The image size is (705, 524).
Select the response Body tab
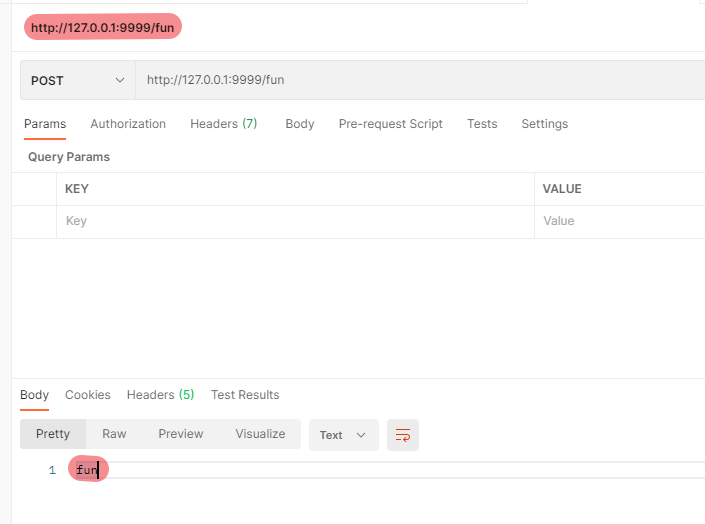tap(35, 395)
